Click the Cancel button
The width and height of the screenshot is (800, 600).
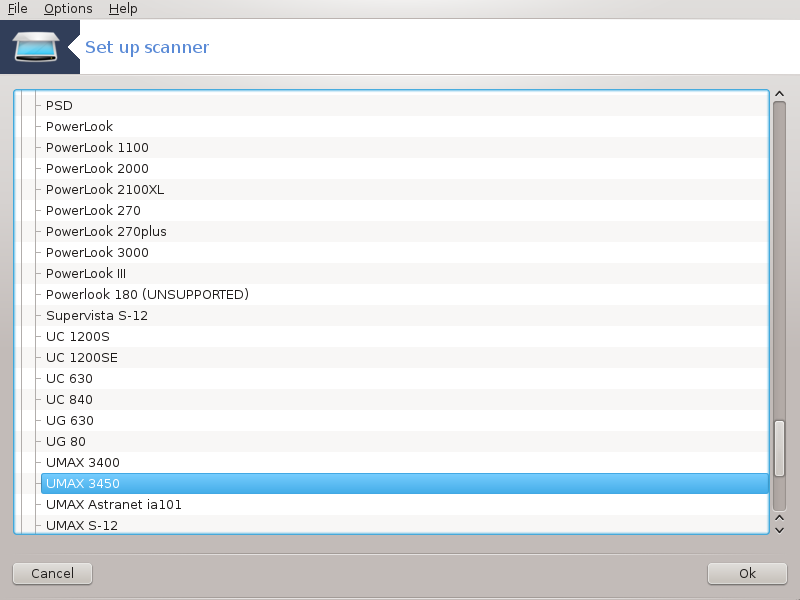(x=53, y=573)
